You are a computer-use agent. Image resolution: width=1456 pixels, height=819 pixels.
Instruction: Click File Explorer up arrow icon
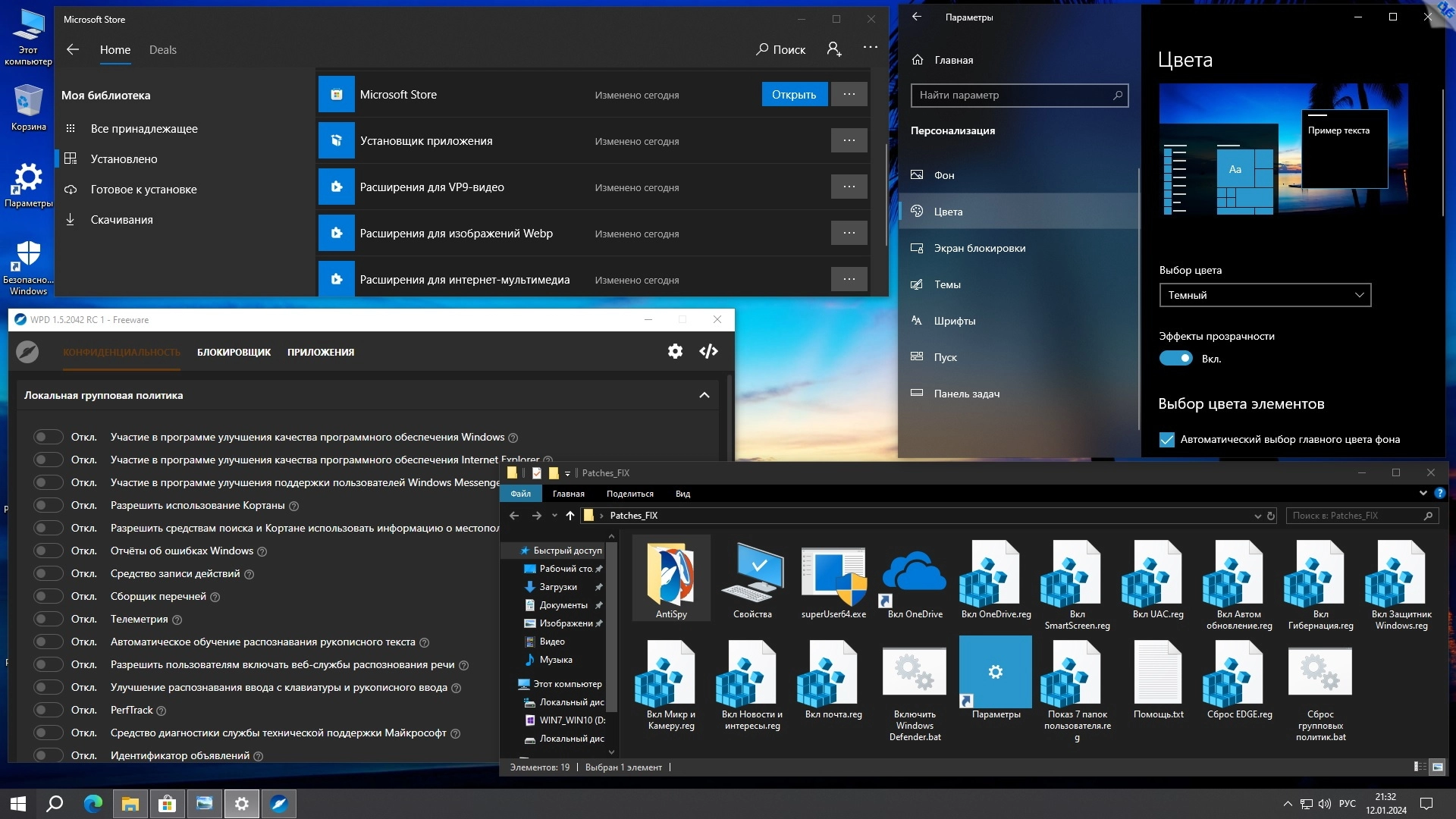click(570, 516)
